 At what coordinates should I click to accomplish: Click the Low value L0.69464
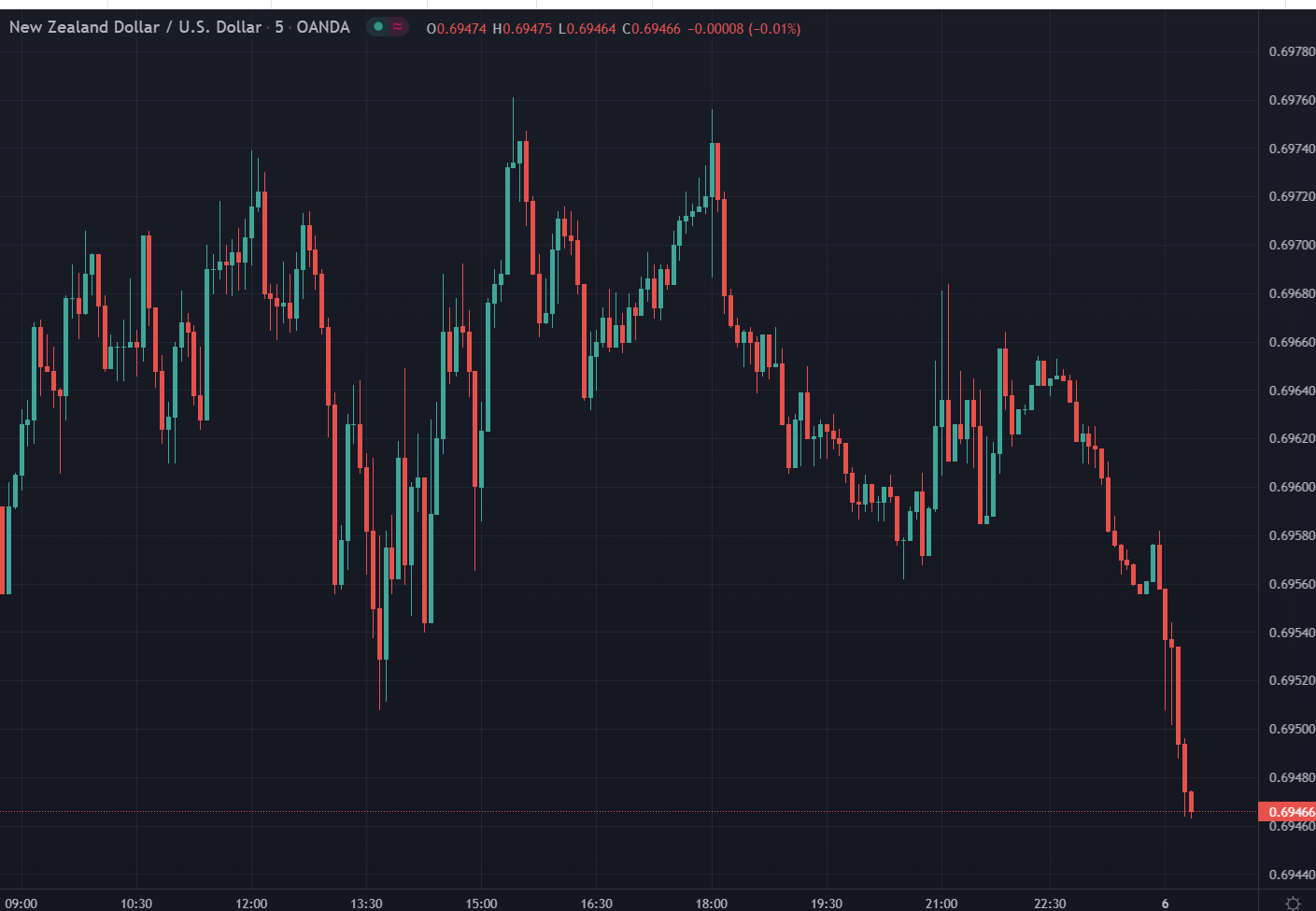tap(587, 29)
